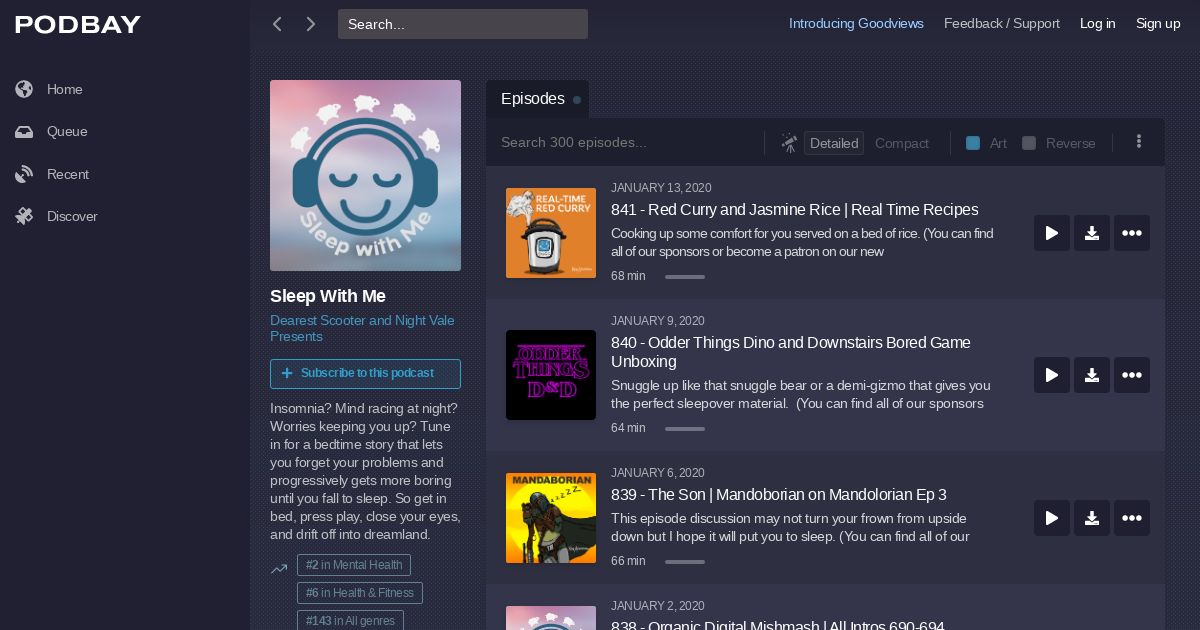Select Discover in the sidebar
Image resolution: width=1200 pixels, height=630 pixels.
[72, 216]
